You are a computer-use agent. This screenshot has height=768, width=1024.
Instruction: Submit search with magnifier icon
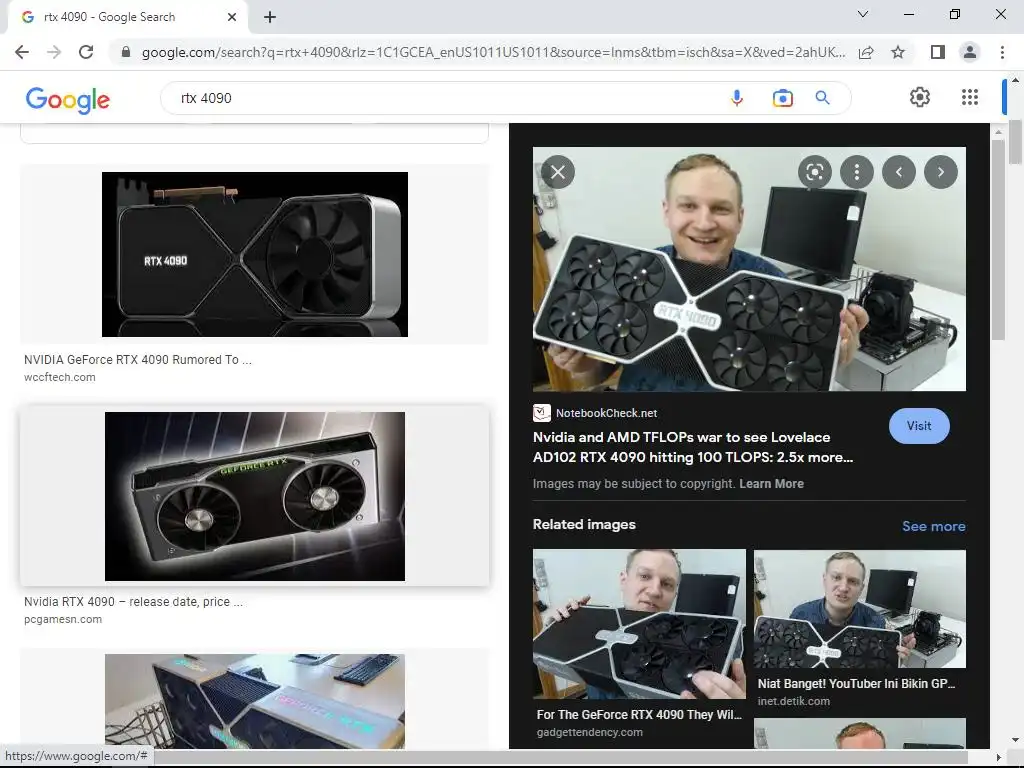pyautogui.click(x=822, y=98)
